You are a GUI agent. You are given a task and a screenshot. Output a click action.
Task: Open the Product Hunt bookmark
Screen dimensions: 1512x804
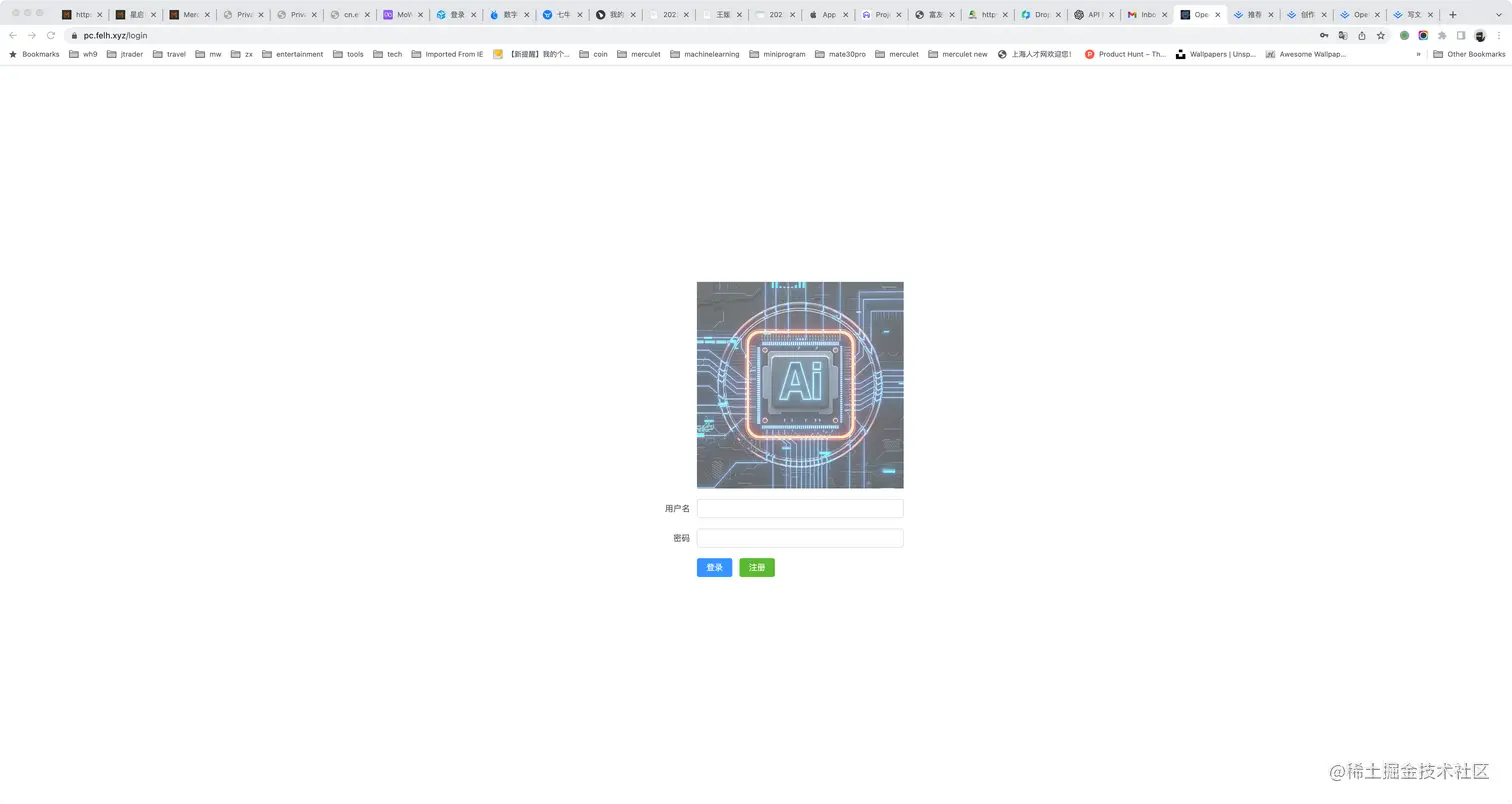[1125, 54]
